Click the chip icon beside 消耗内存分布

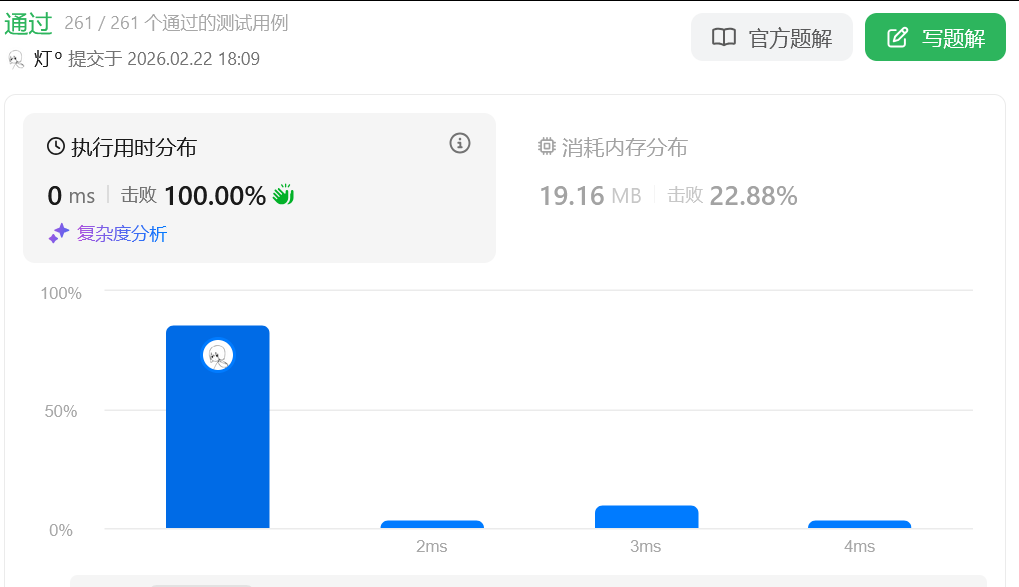tap(546, 147)
